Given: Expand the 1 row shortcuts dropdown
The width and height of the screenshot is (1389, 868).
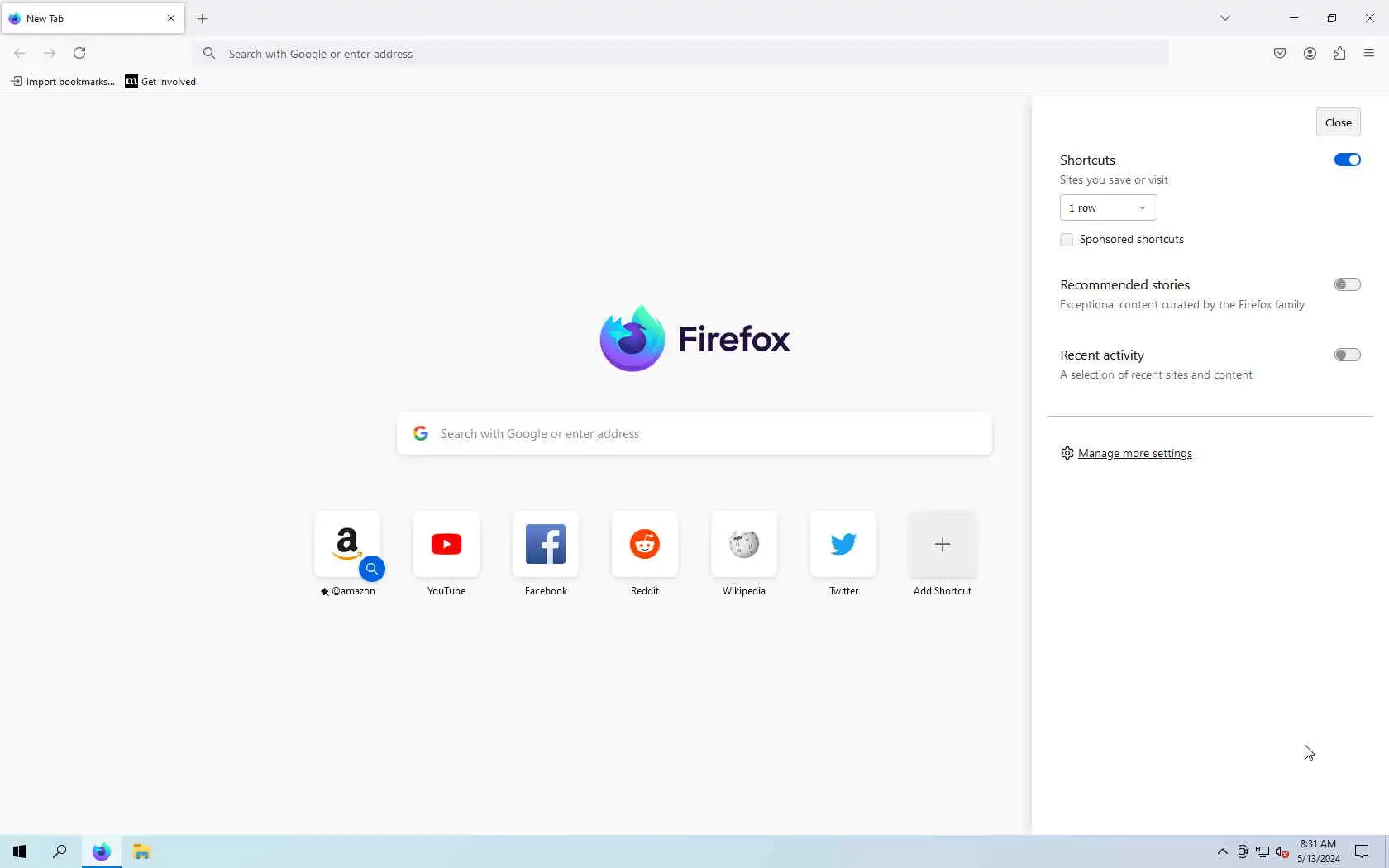Looking at the screenshot, I should 1108,207.
